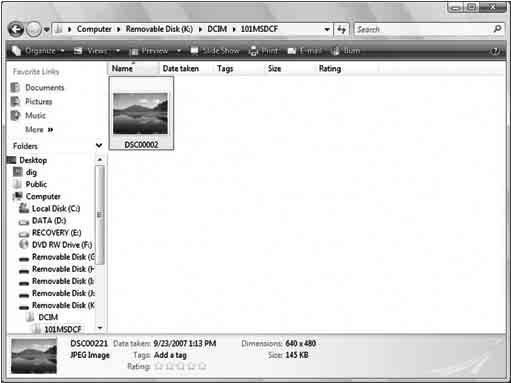Image resolution: width=511 pixels, height=383 pixels.
Task: Open the Documents favorite link
Action: pos(45,88)
